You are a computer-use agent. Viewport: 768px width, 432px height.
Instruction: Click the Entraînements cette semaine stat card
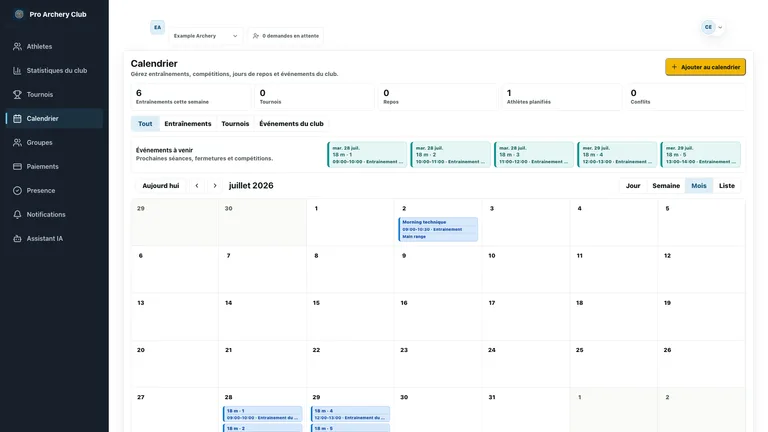pos(191,97)
